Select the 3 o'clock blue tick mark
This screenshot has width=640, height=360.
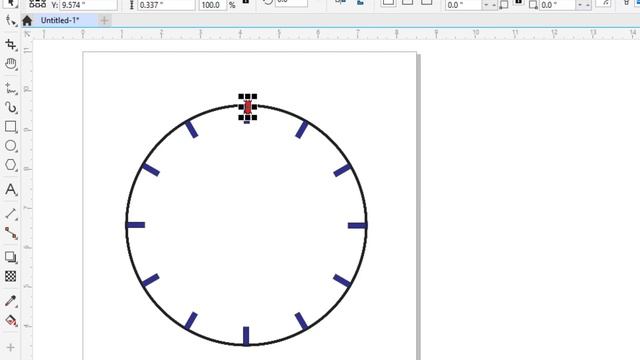(x=357, y=225)
